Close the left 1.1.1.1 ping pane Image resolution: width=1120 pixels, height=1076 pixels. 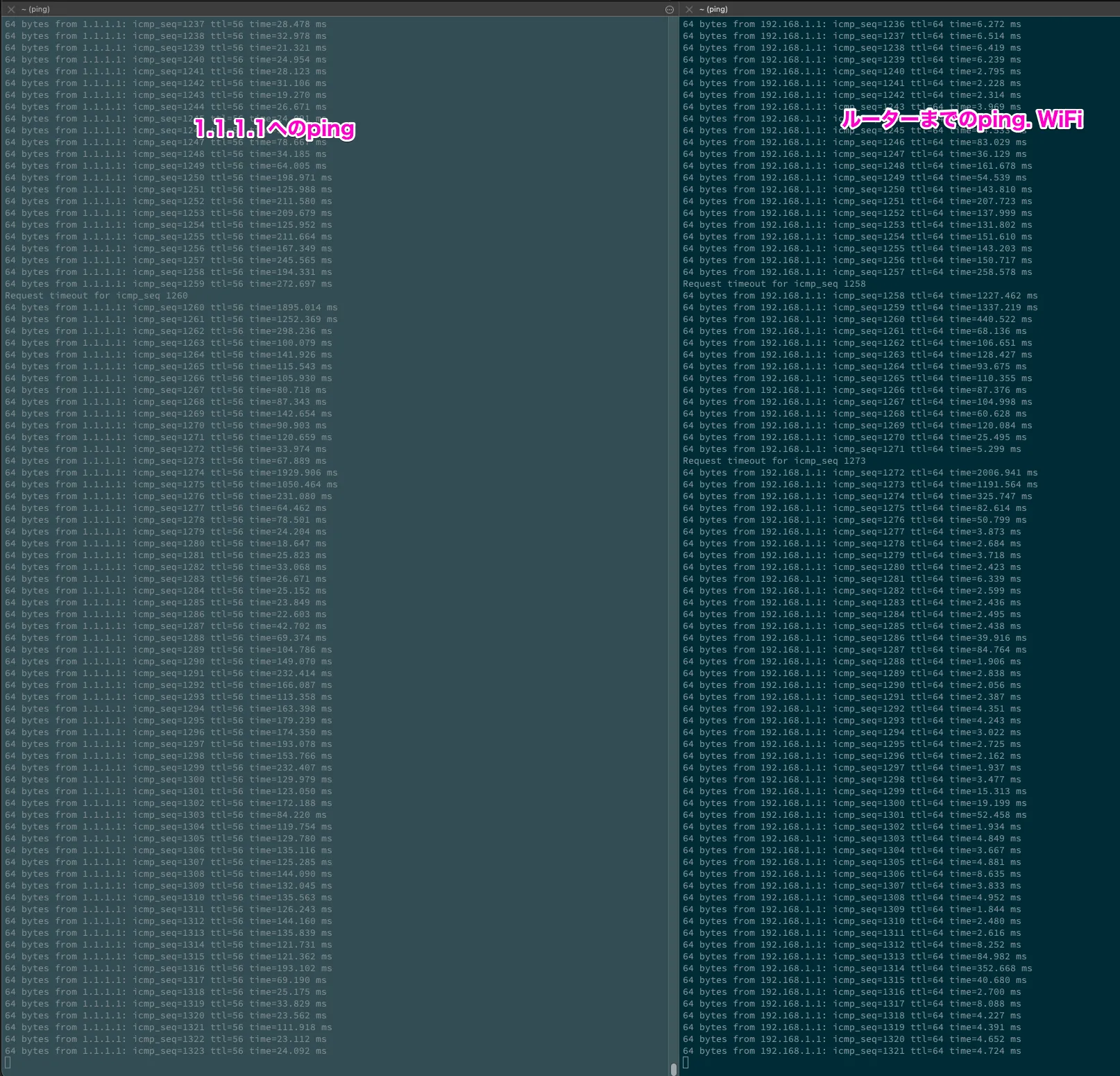coord(11,9)
